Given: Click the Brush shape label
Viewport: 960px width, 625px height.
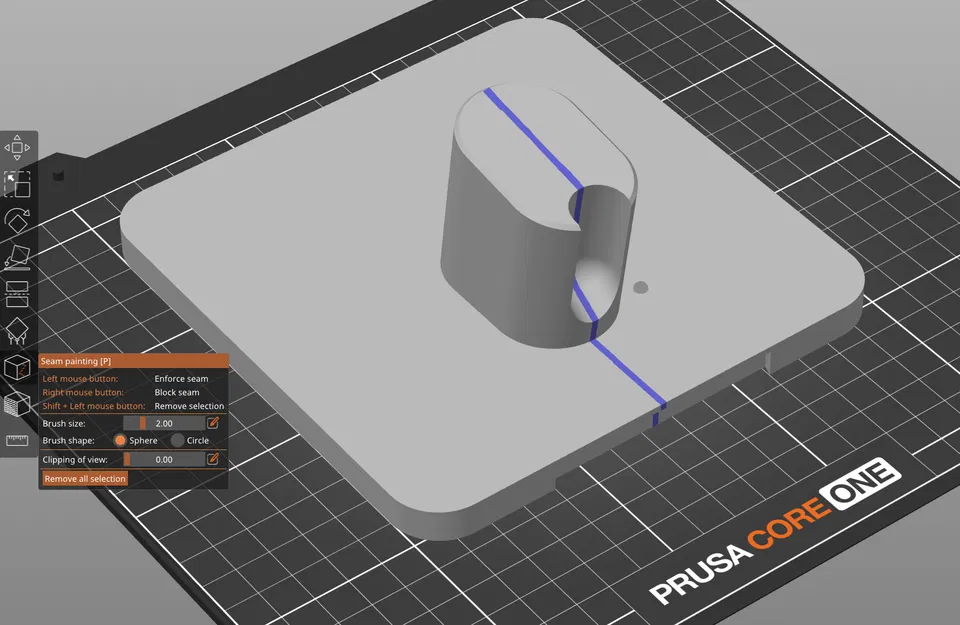Looking at the screenshot, I should coord(69,440).
